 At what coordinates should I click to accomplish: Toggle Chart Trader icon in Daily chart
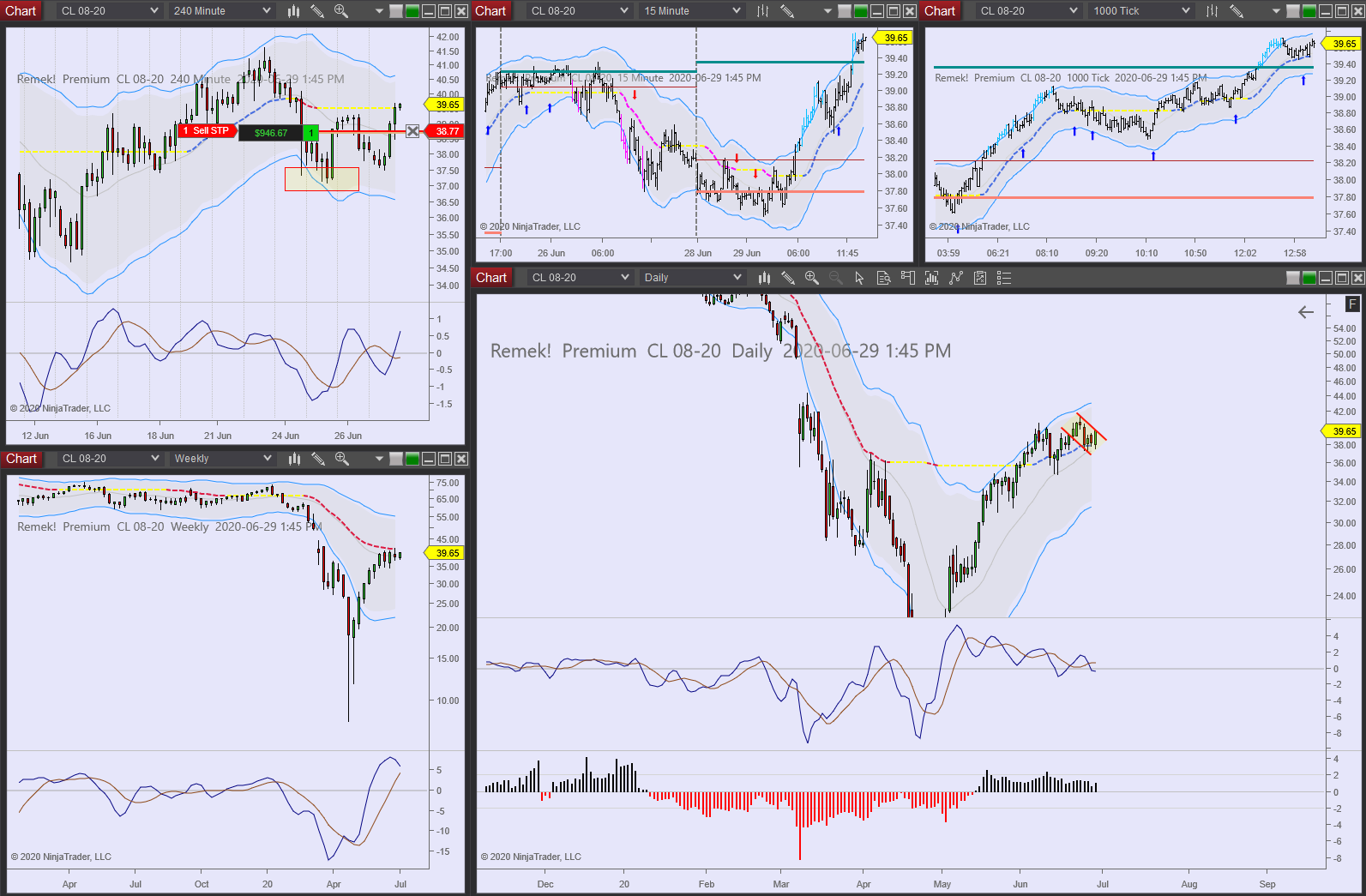pyautogui.click(x=907, y=278)
